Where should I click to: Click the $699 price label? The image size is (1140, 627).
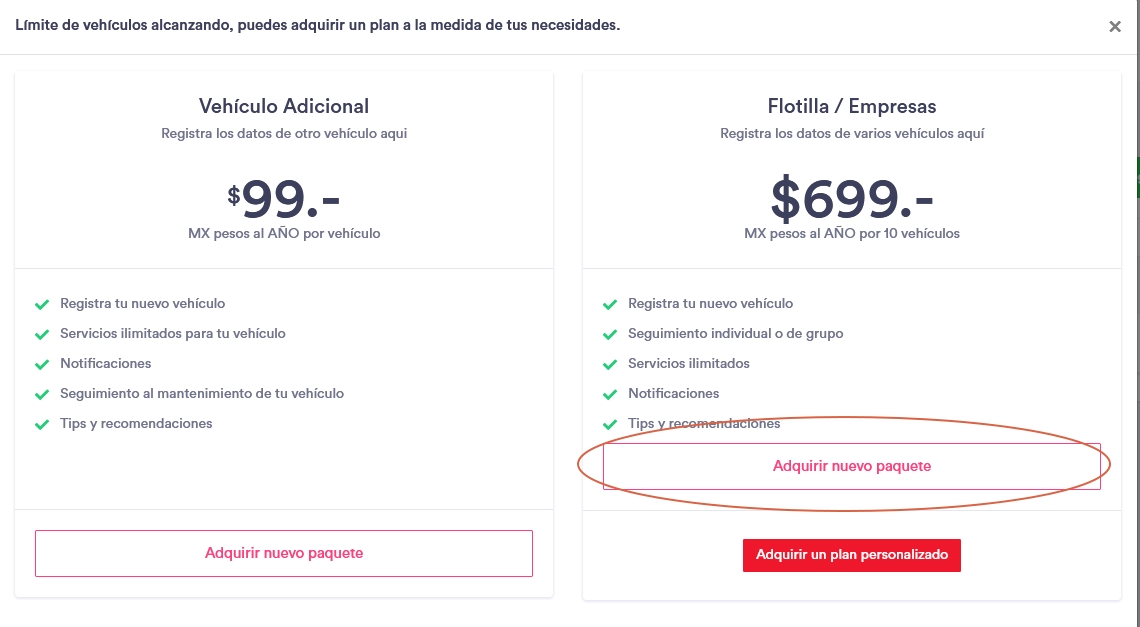coord(851,198)
